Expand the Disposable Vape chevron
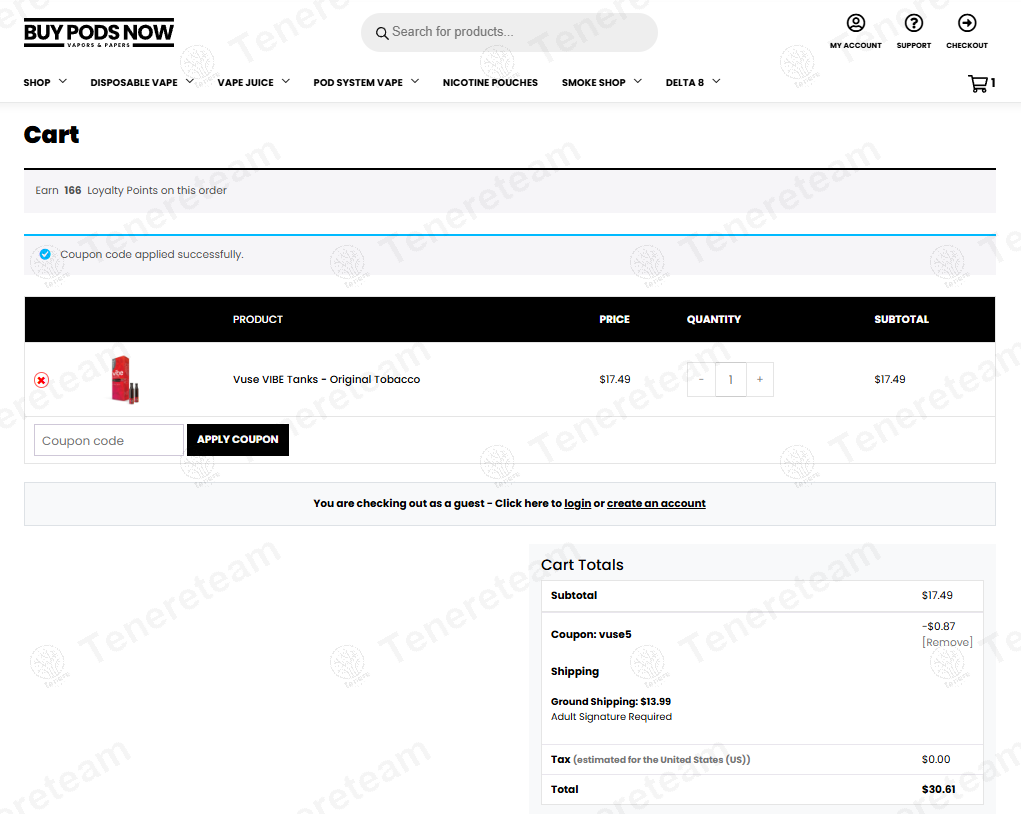1021x814 pixels. point(189,81)
